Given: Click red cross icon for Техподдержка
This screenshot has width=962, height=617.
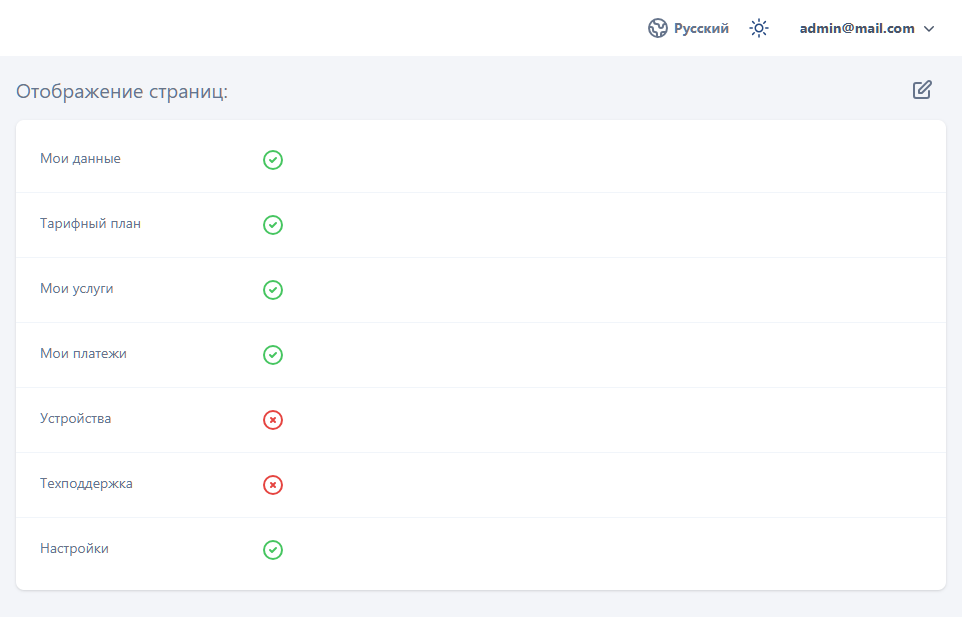Looking at the screenshot, I should point(273,485).
